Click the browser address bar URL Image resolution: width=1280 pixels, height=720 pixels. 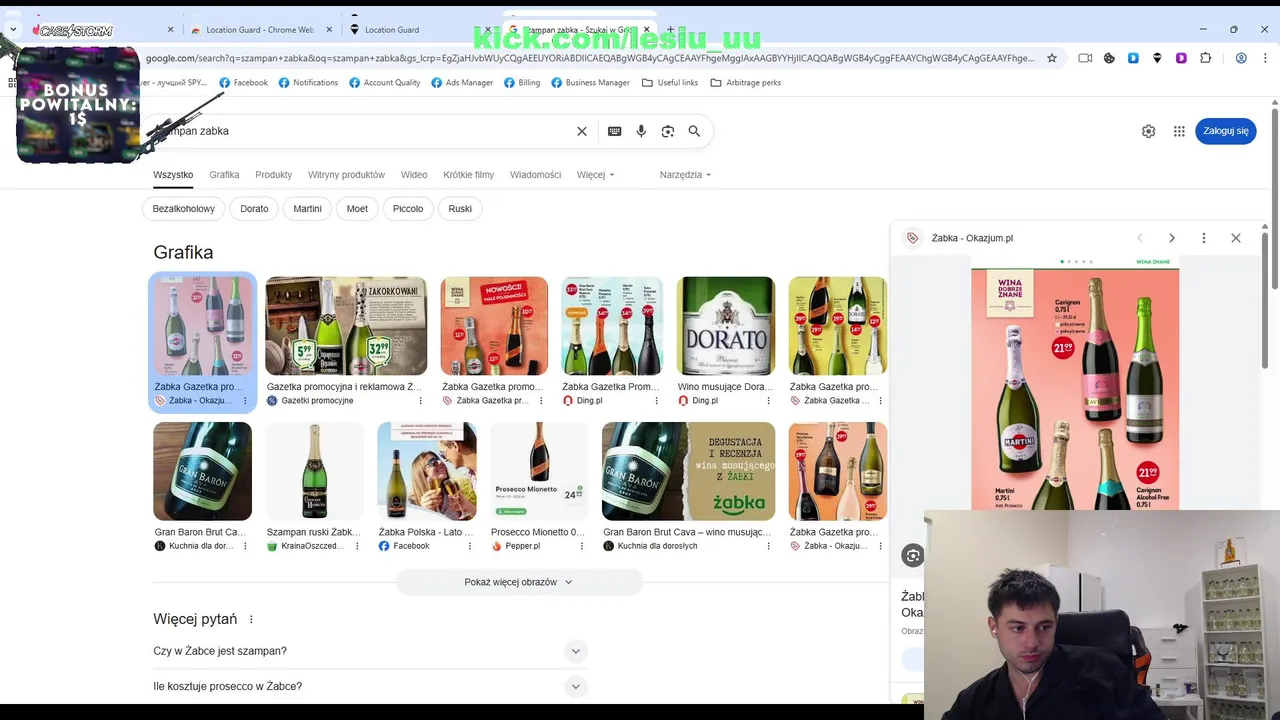(590, 58)
